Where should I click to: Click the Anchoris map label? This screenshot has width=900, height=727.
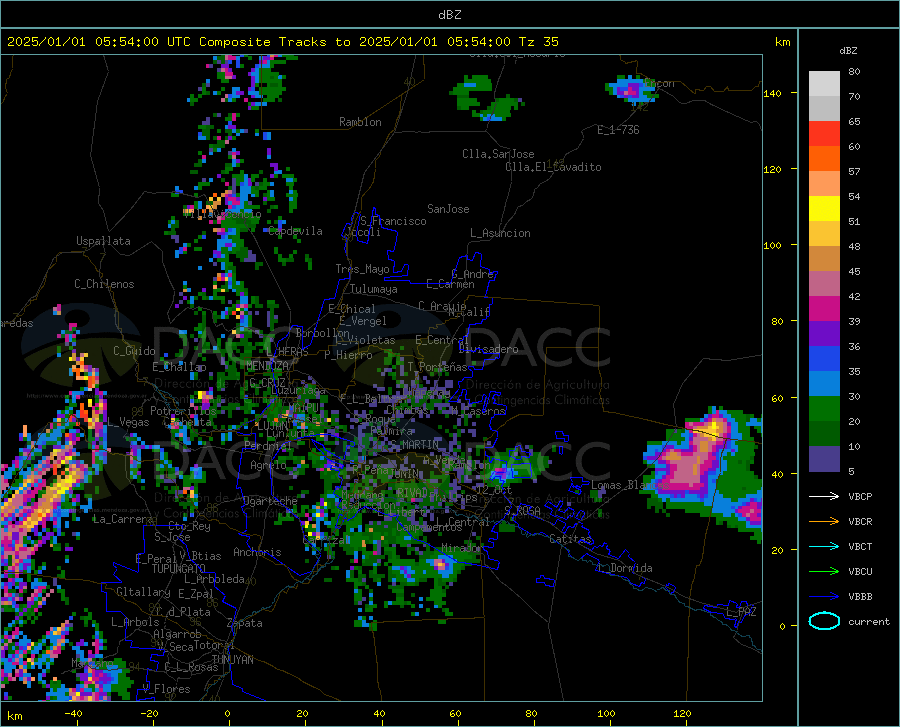(x=257, y=552)
